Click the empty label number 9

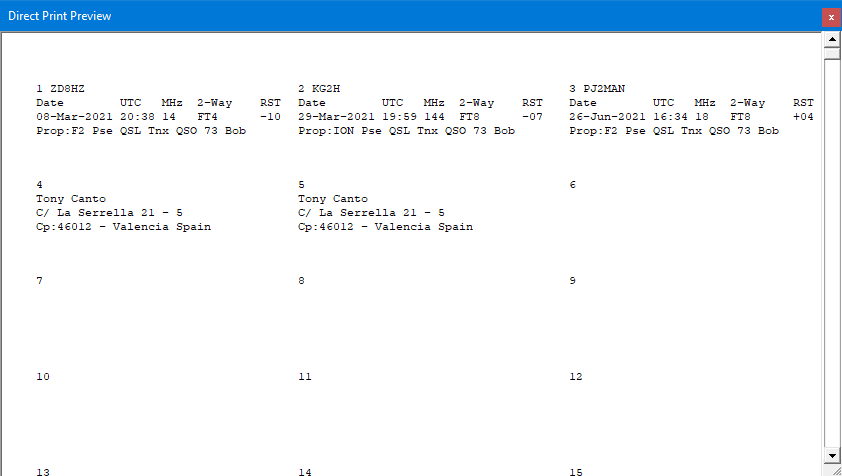click(573, 281)
